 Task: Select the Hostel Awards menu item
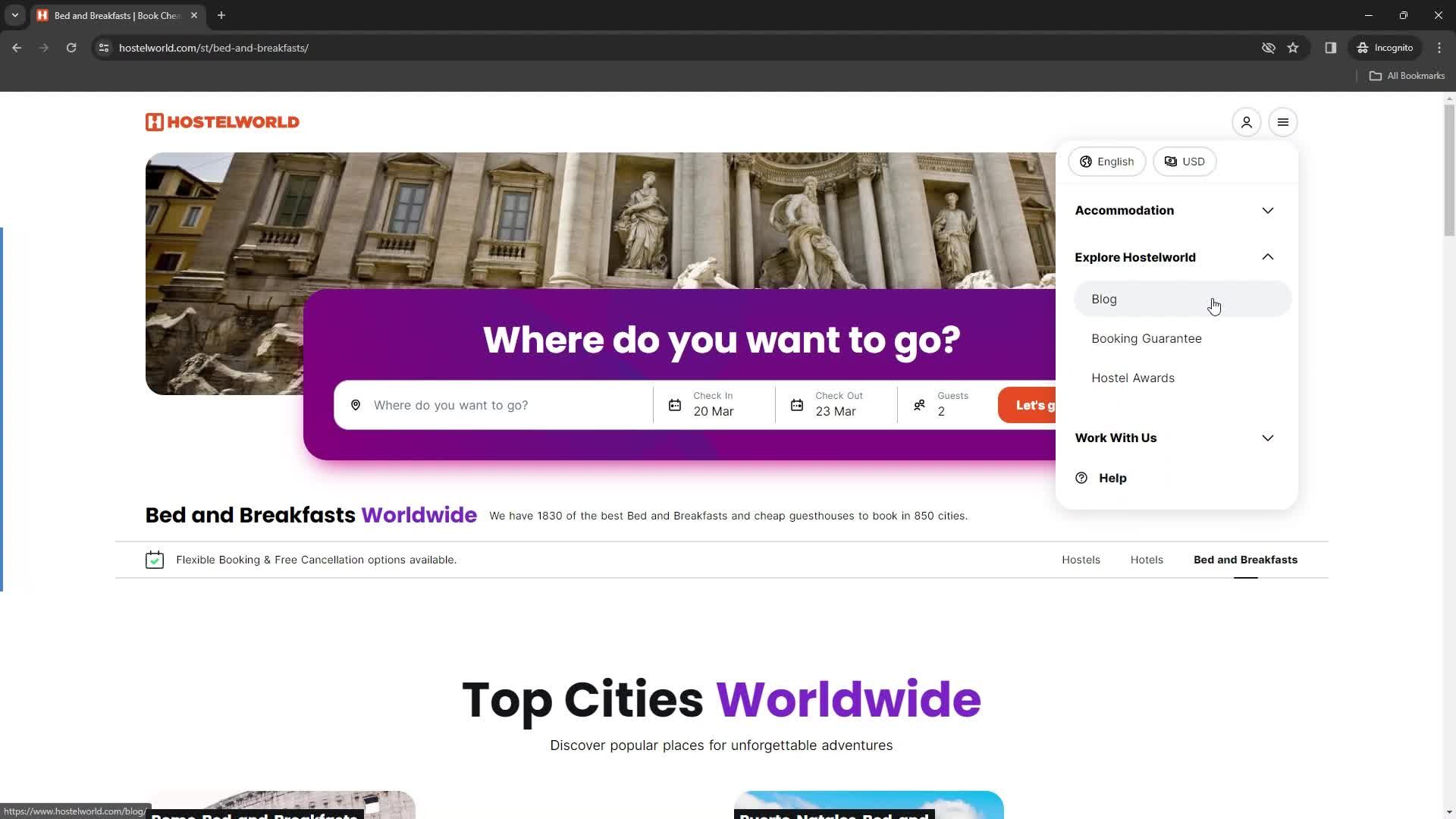pyautogui.click(x=1133, y=377)
